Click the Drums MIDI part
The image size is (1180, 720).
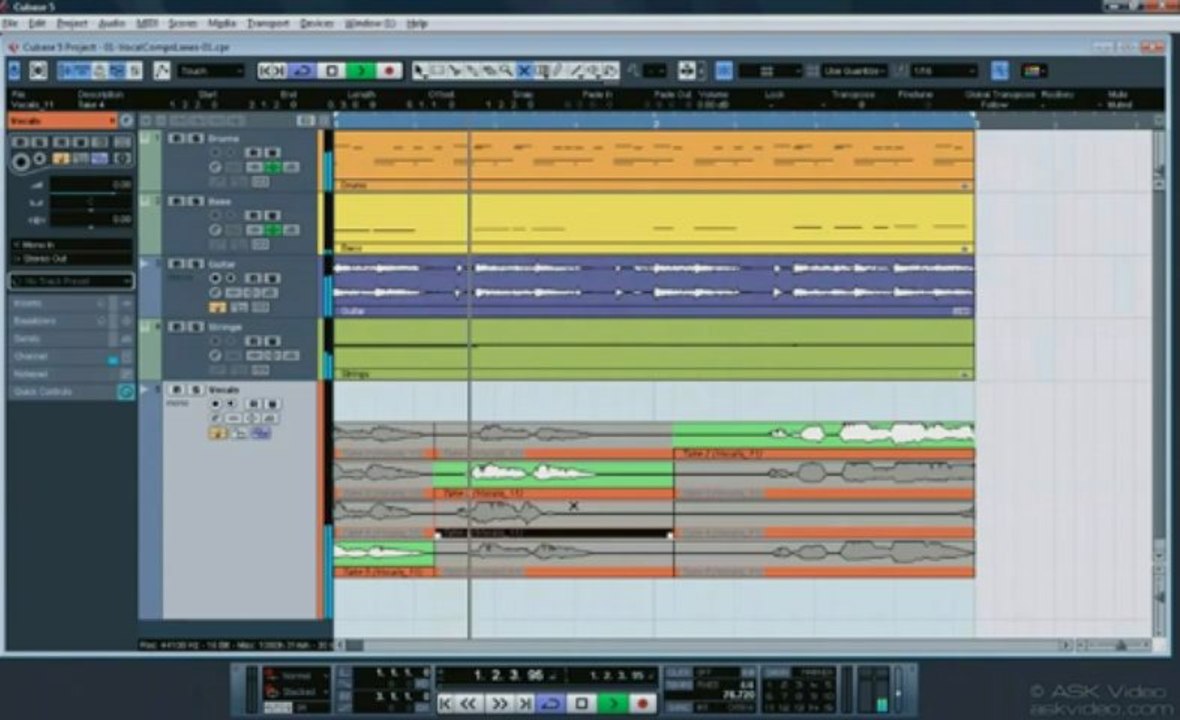653,160
